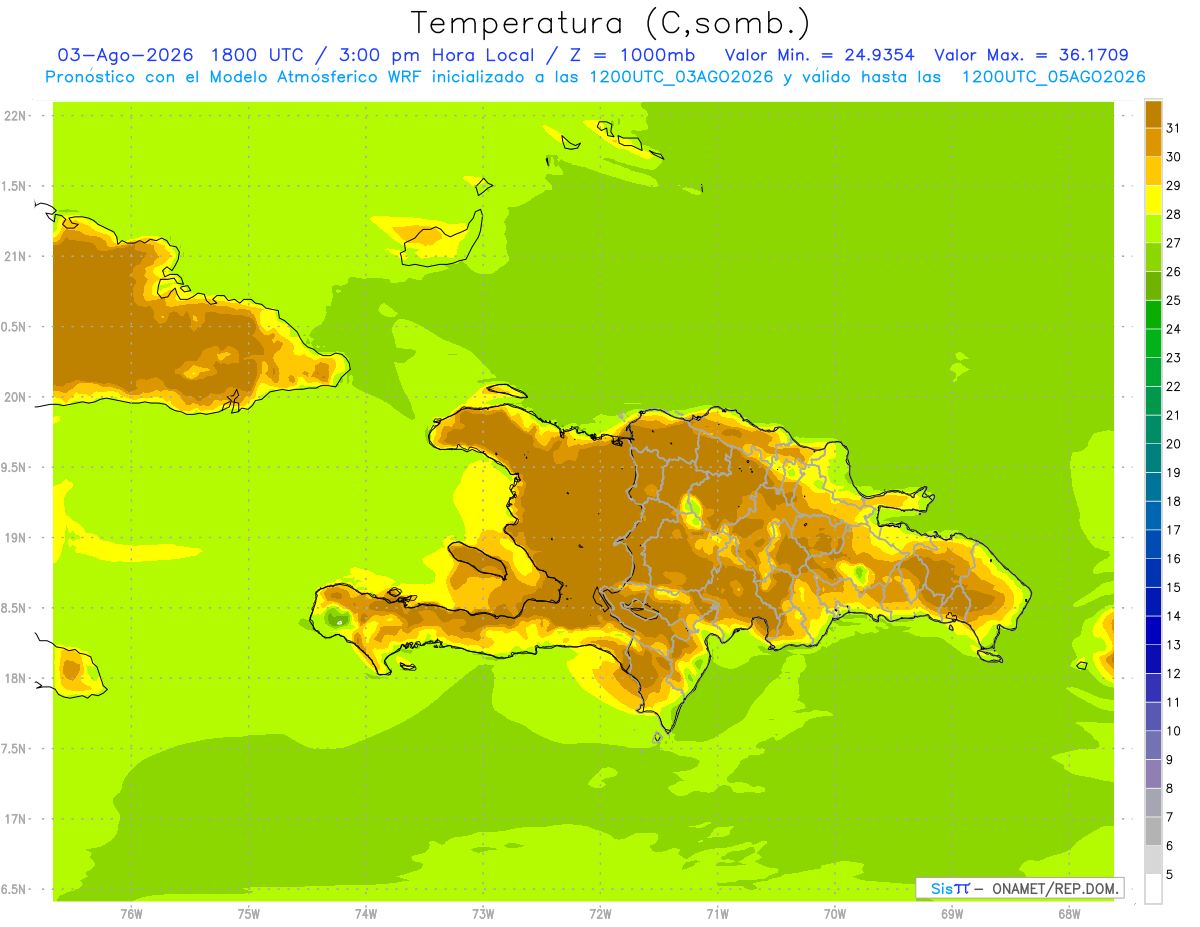Click the '19N' latitude label
1200x927 pixels.
coord(16,538)
